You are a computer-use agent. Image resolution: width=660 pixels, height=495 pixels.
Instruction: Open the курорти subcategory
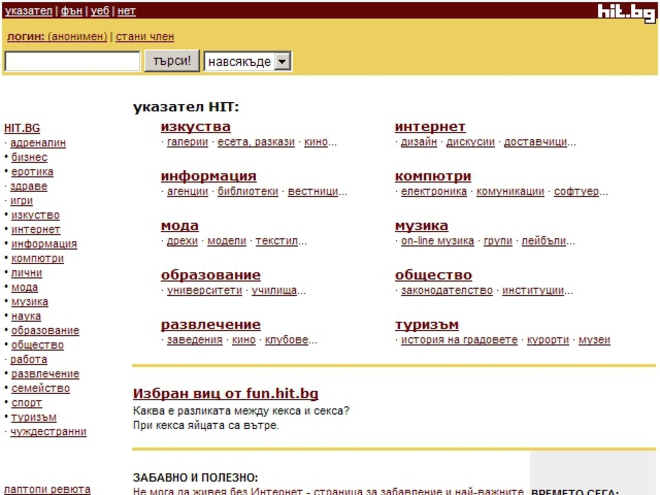[x=548, y=340]
